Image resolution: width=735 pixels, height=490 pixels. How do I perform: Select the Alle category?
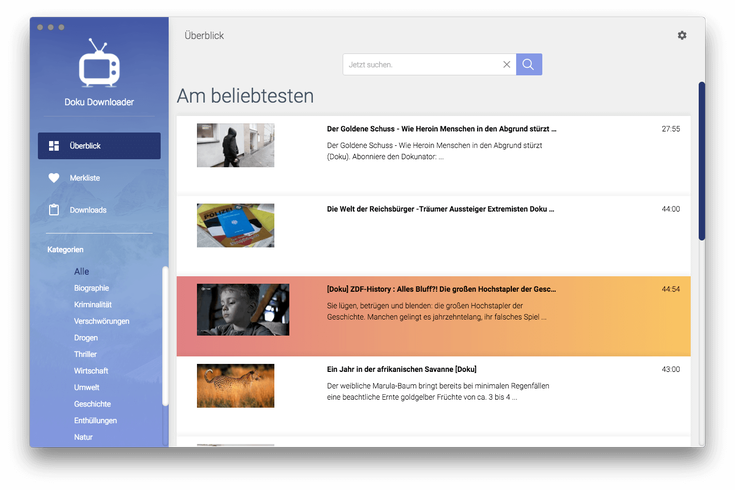pos(81,271)
